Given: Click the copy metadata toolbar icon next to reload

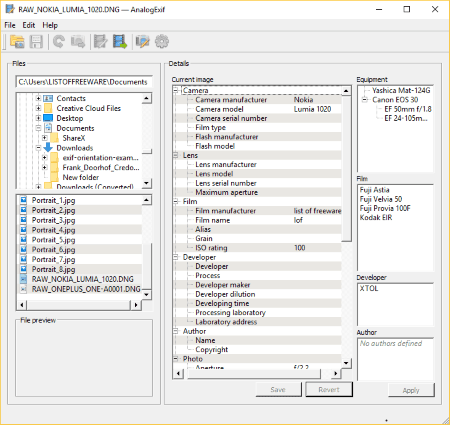Looking at the screenshot, I should 78,42.
